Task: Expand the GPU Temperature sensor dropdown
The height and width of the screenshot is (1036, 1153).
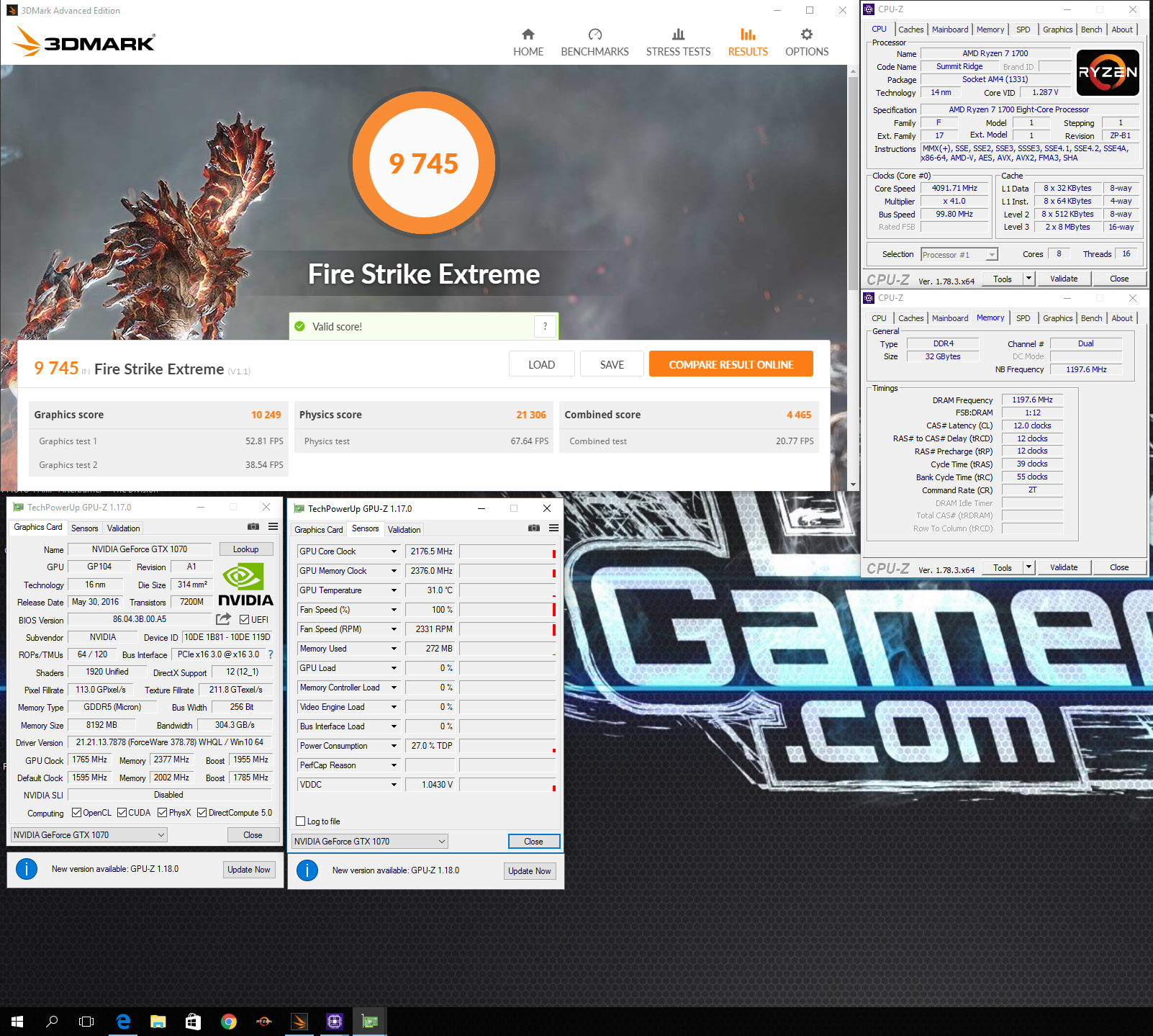Action: pyautogui.click(x=394, y=590)
